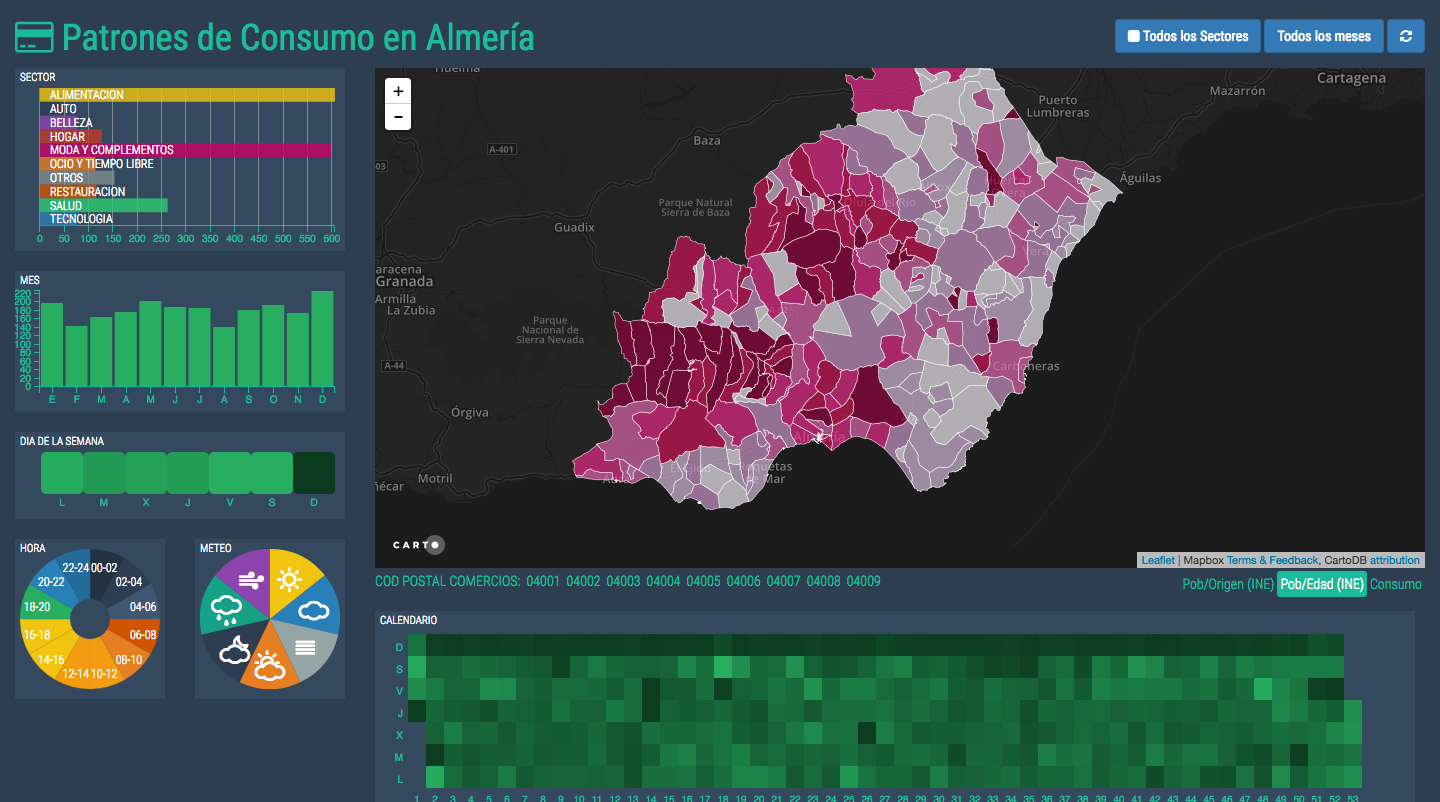Switch to Consumo map layer
The image size is (1440, 802).
[1395, 584]
